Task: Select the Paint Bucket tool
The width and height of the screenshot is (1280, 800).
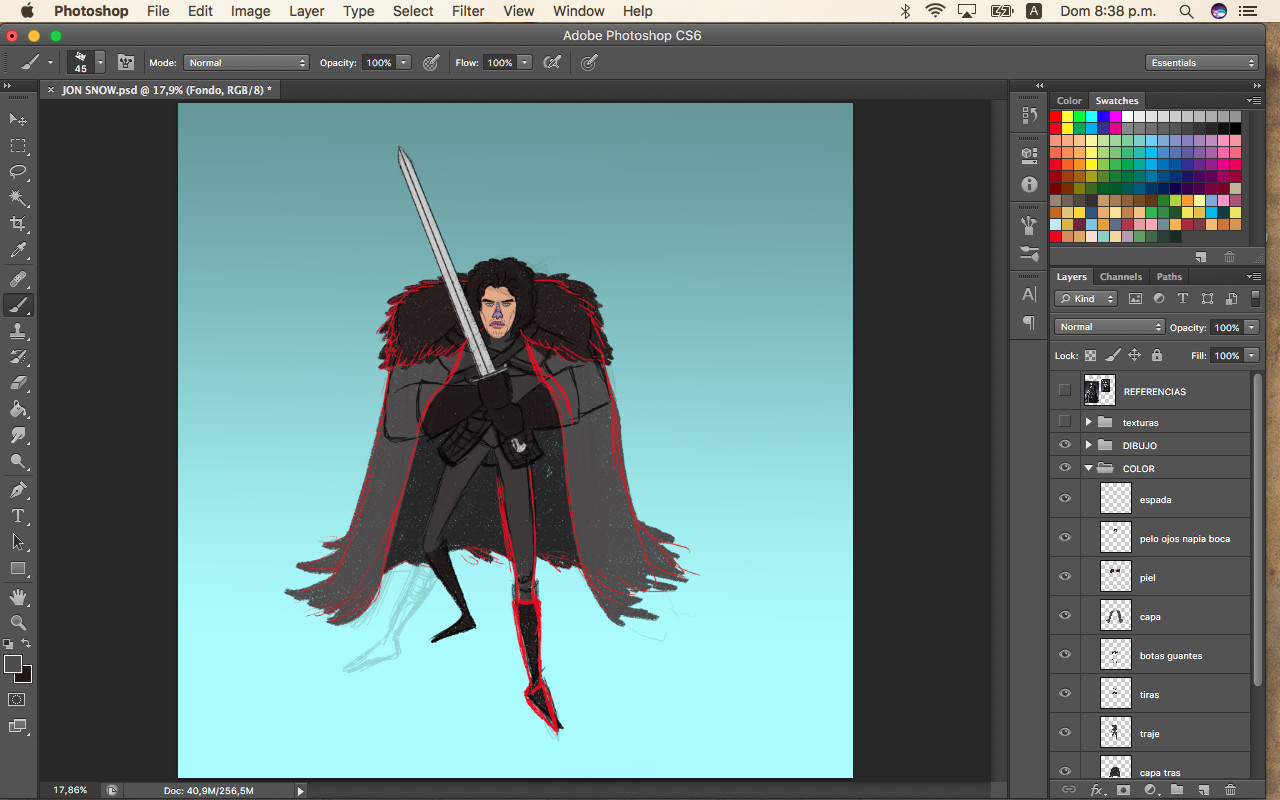Action: [x=18, y=409]
